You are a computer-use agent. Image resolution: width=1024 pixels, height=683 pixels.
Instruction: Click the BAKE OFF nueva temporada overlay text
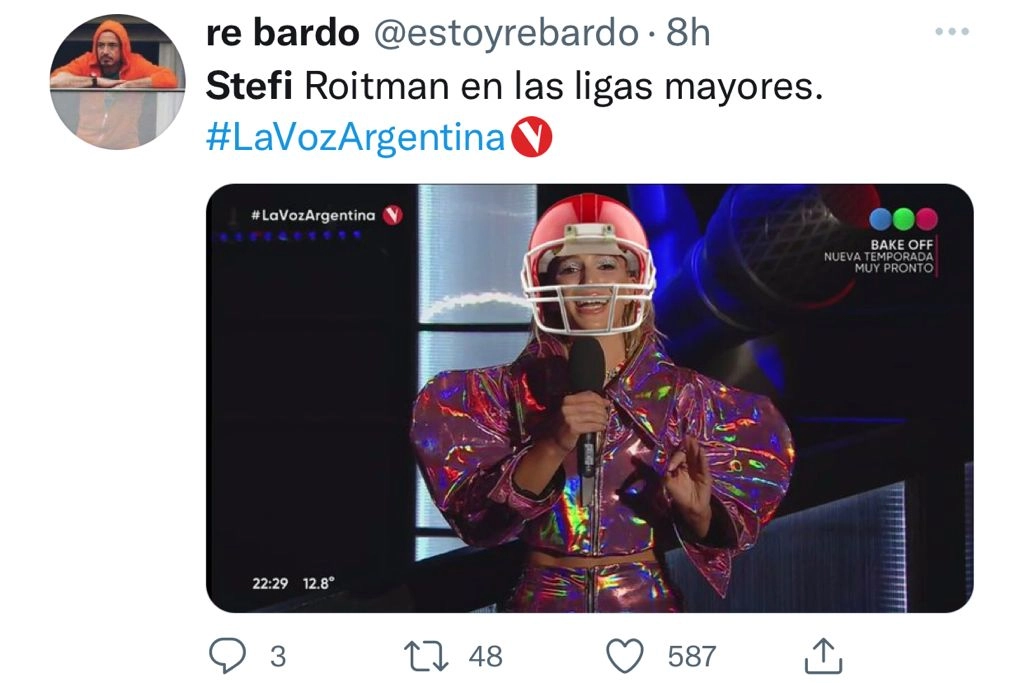tap(879, 256)
